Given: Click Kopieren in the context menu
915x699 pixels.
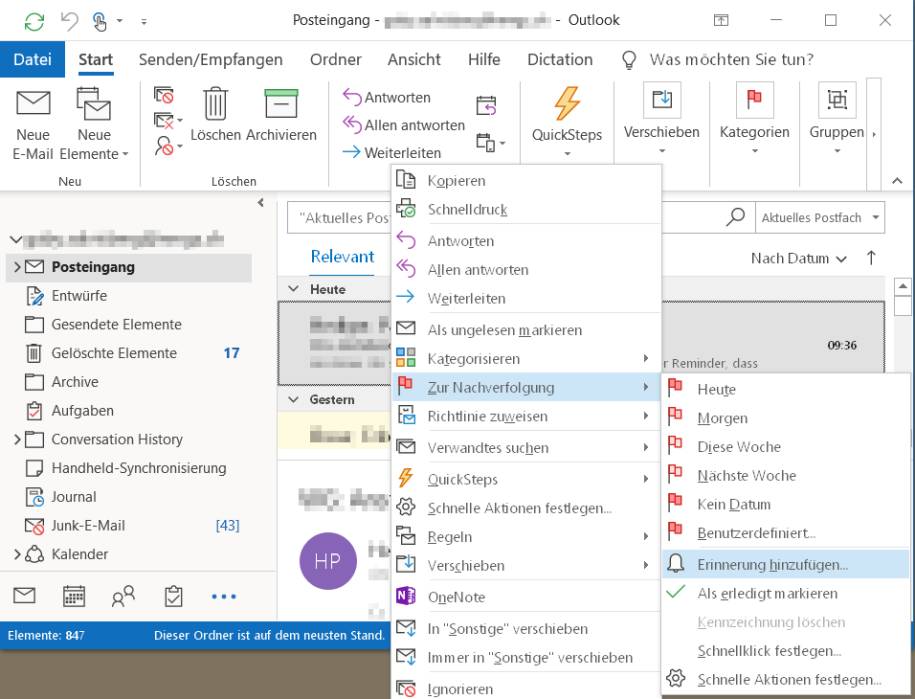Looking at the screenshot, I should 526,181.
